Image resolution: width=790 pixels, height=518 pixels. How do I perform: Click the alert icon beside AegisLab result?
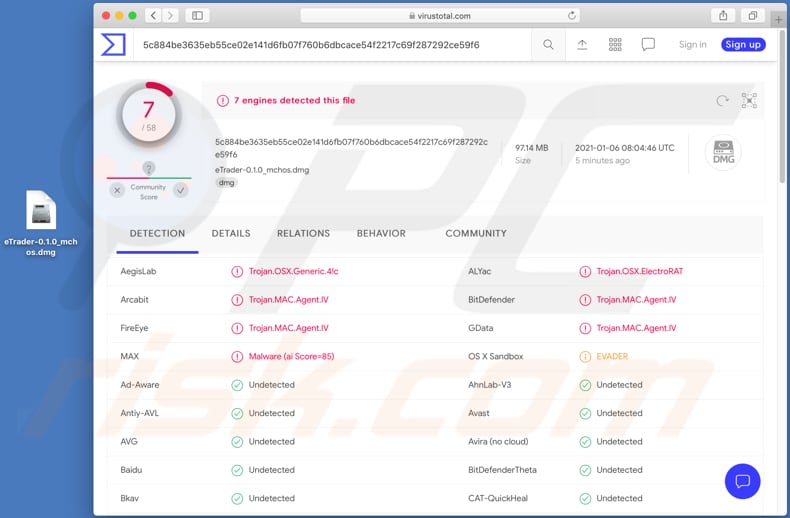coord(237,272)
